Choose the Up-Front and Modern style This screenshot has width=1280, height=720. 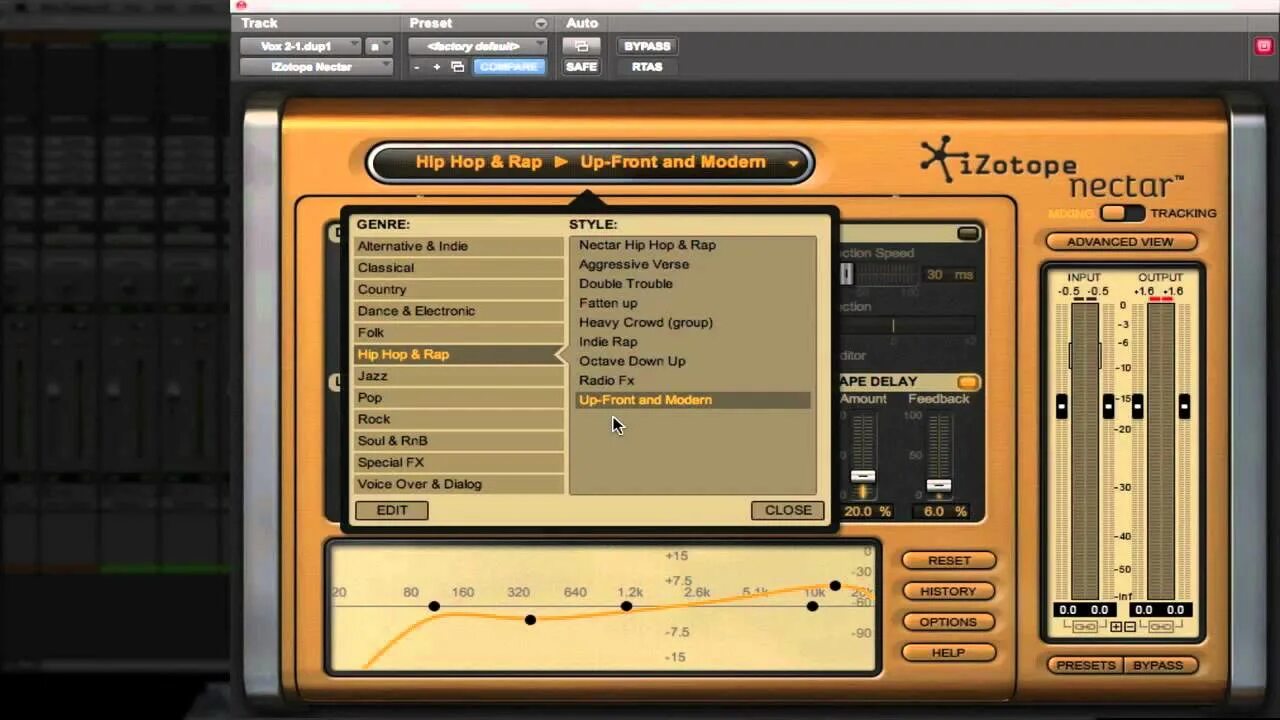point(692,400)
